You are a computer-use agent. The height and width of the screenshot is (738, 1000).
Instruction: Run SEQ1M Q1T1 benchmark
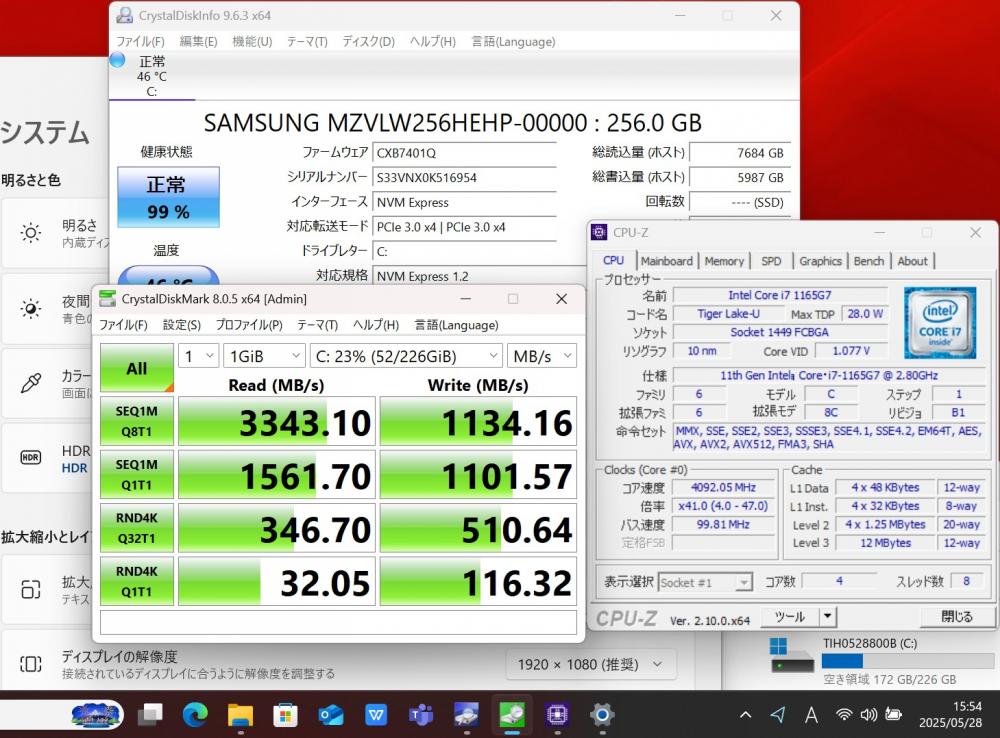tap(136, 475)
